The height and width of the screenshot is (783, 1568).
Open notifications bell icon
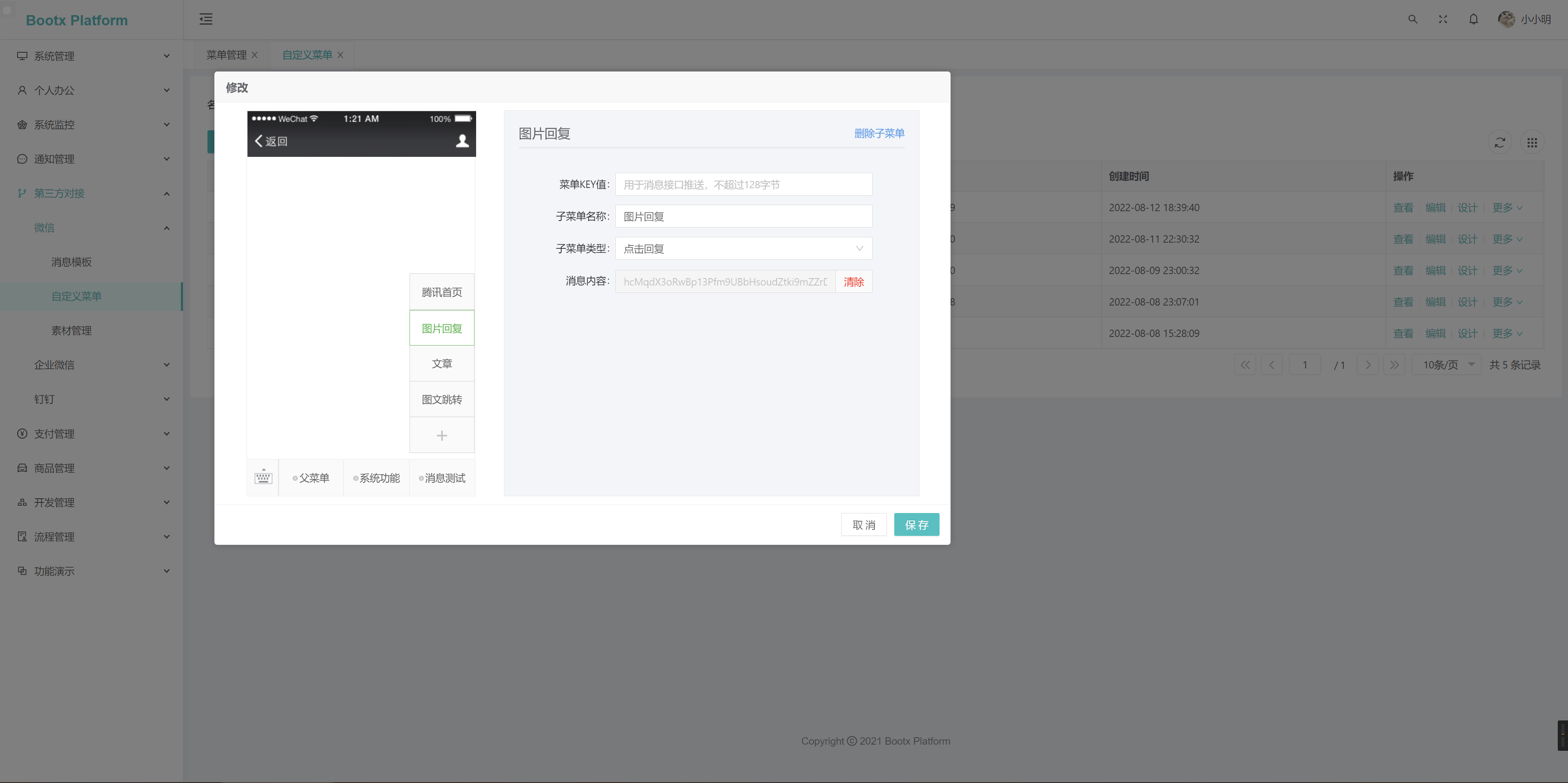click(1473, 20)
